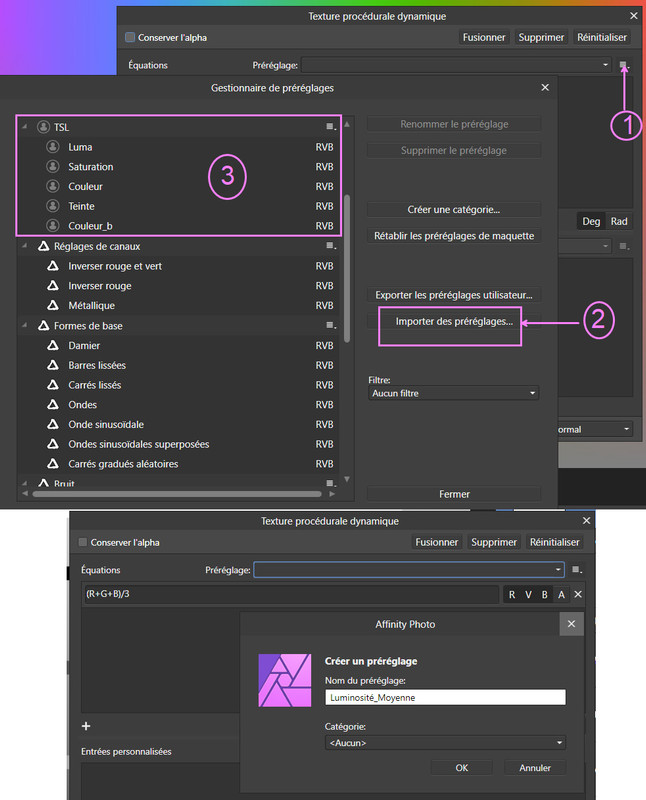Click the Affinity icon next to Damier

point(53,345)
